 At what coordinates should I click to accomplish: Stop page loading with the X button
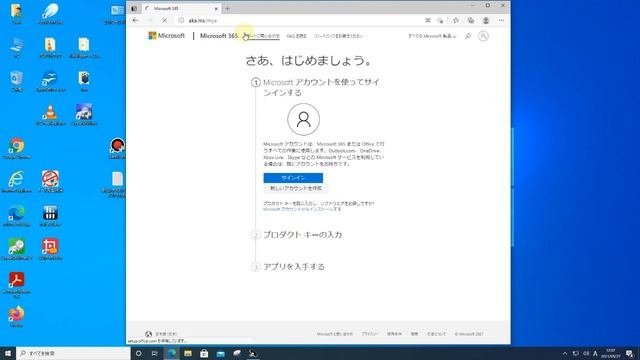pos(164,20)
